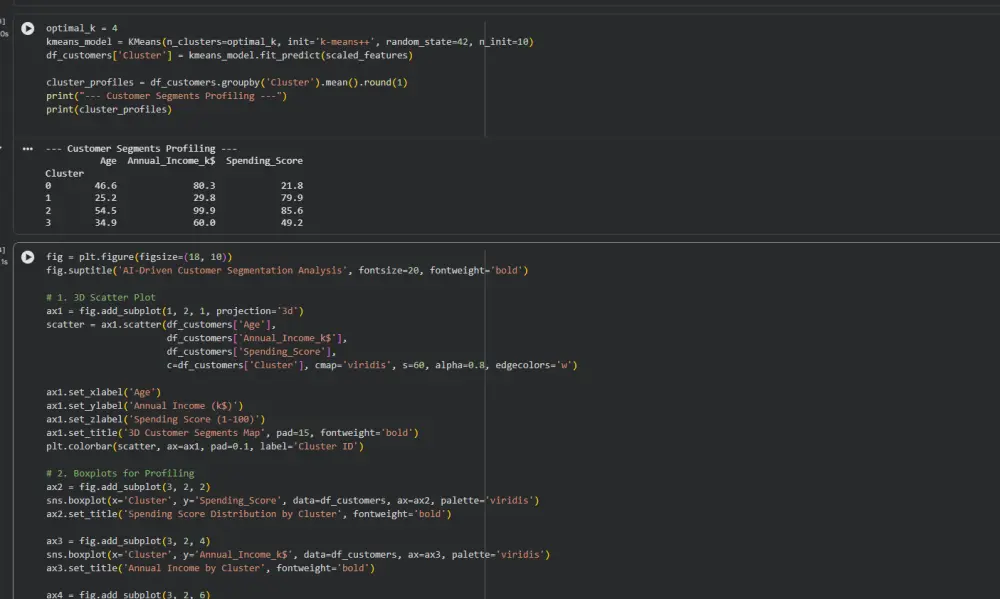The height and width of the screenshot is (599, 1000).
Task: Click the output heading '--- Customer Segments Profiling ---'
Action: point(141,149)
